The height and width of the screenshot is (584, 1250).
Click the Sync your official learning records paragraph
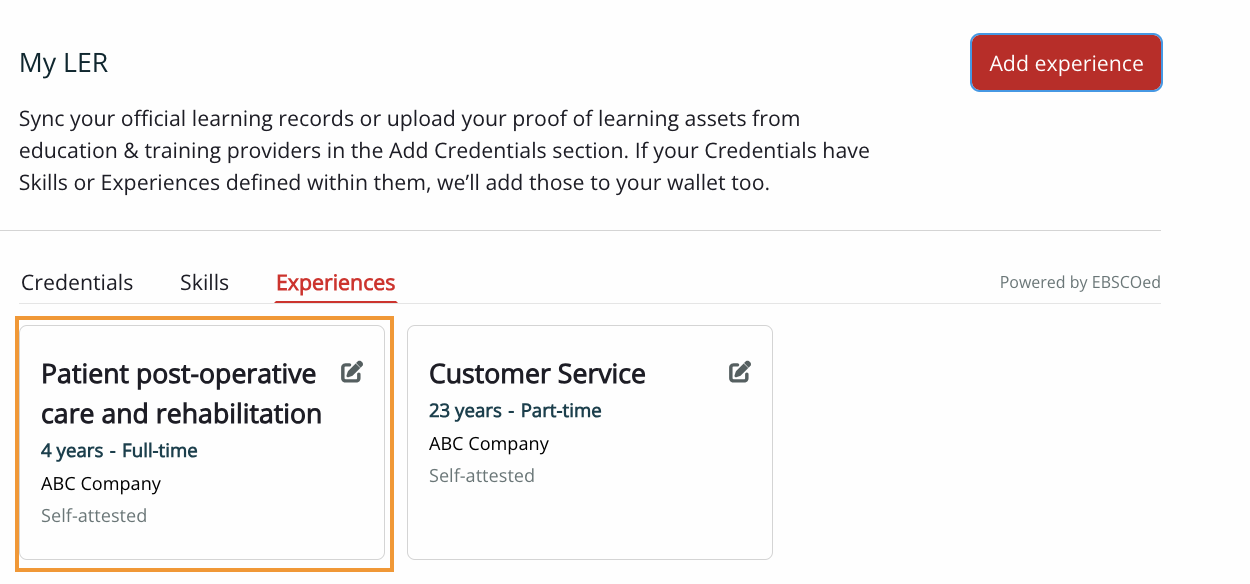(x=444, y=151)
